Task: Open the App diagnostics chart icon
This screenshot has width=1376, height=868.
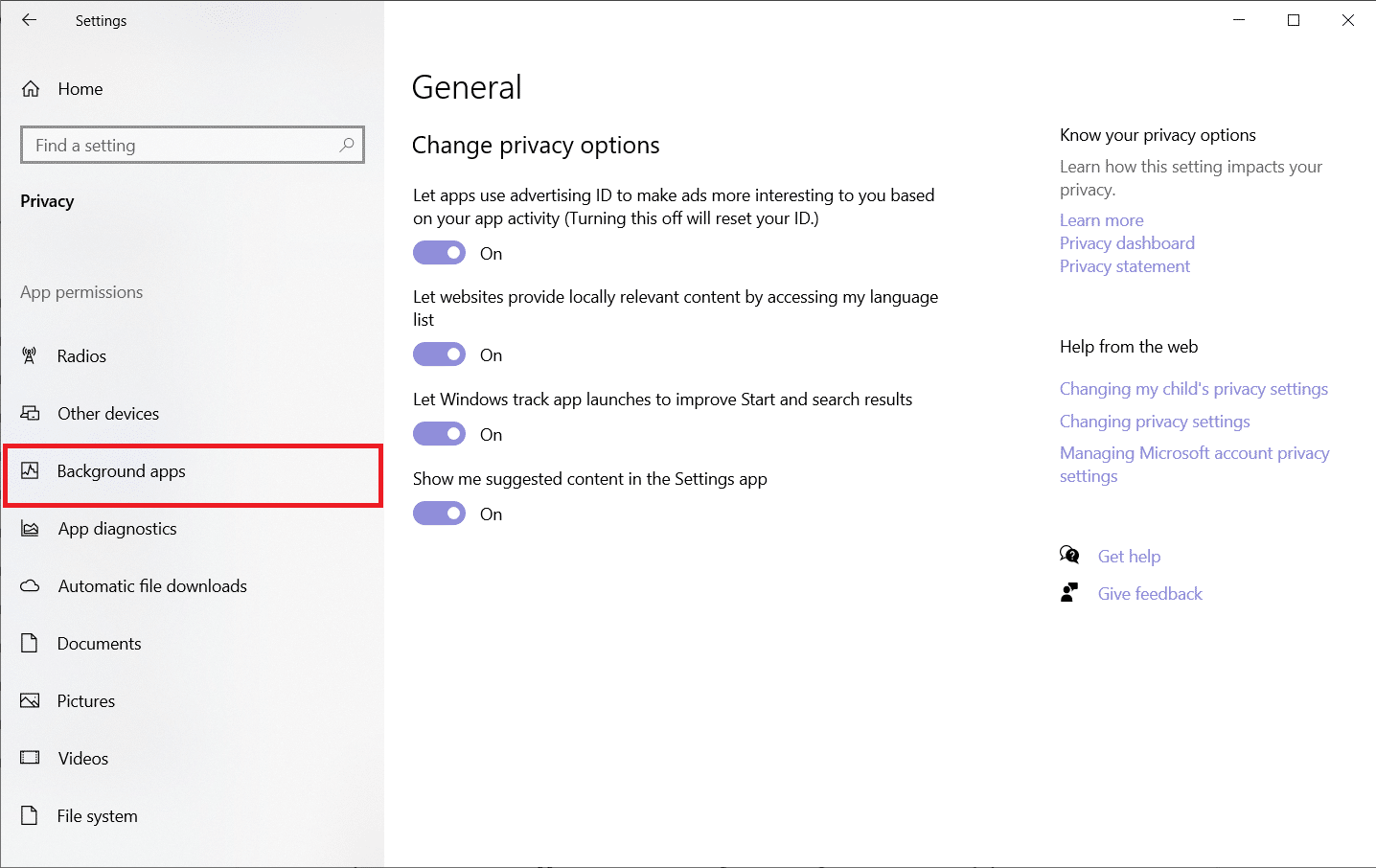Action: [30, 529]
